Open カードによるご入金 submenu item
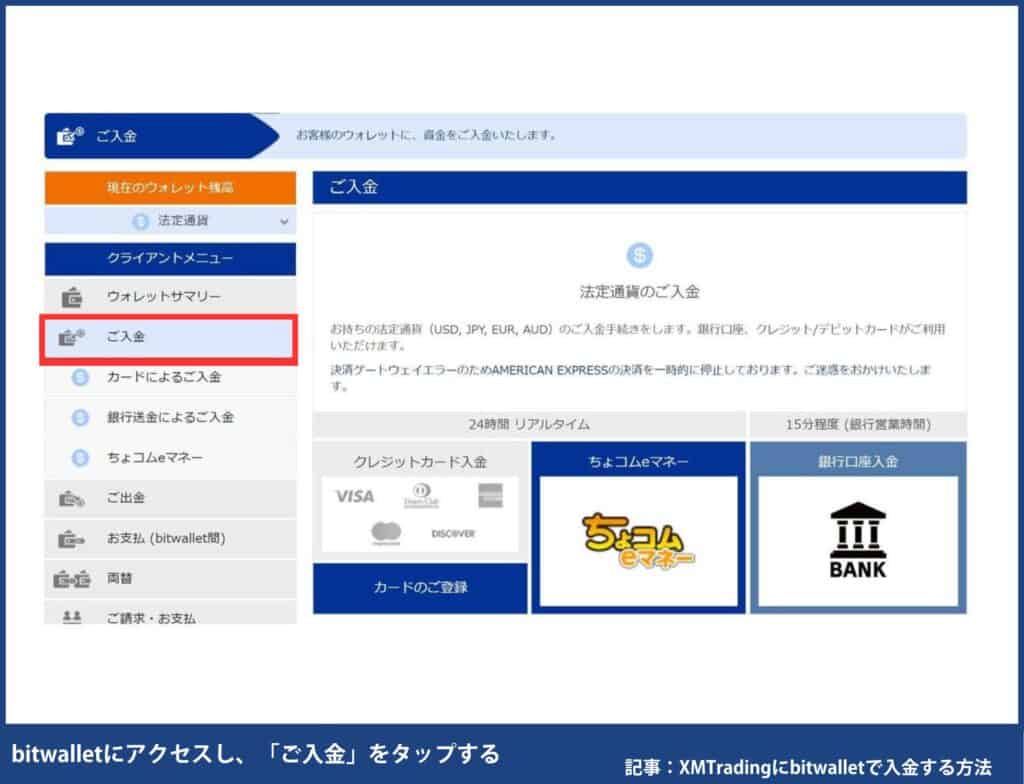Image resolution: width=1024 pixels, height=784 pixels. [170, 377]
